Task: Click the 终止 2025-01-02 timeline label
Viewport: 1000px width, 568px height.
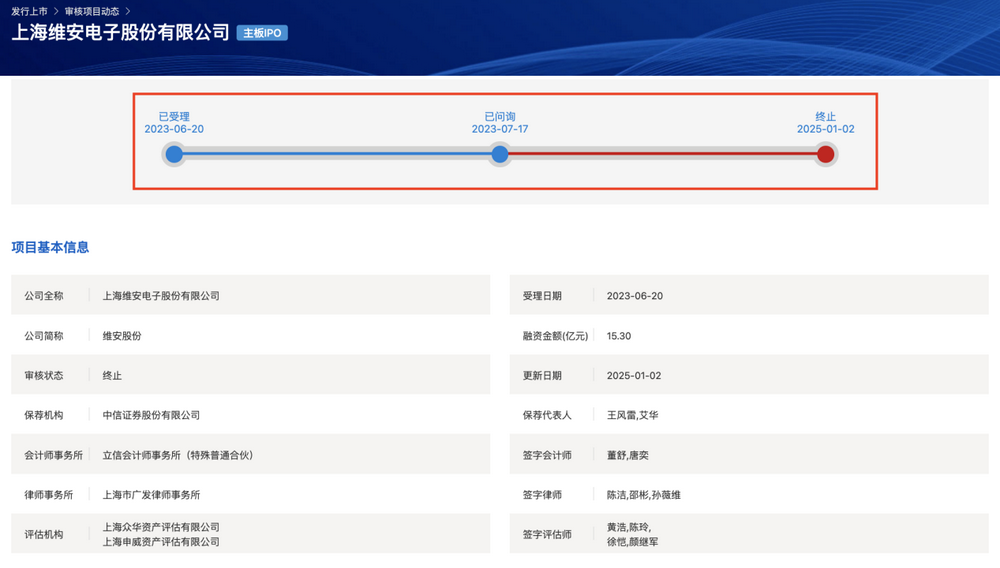Action: [x=825, y=123]
